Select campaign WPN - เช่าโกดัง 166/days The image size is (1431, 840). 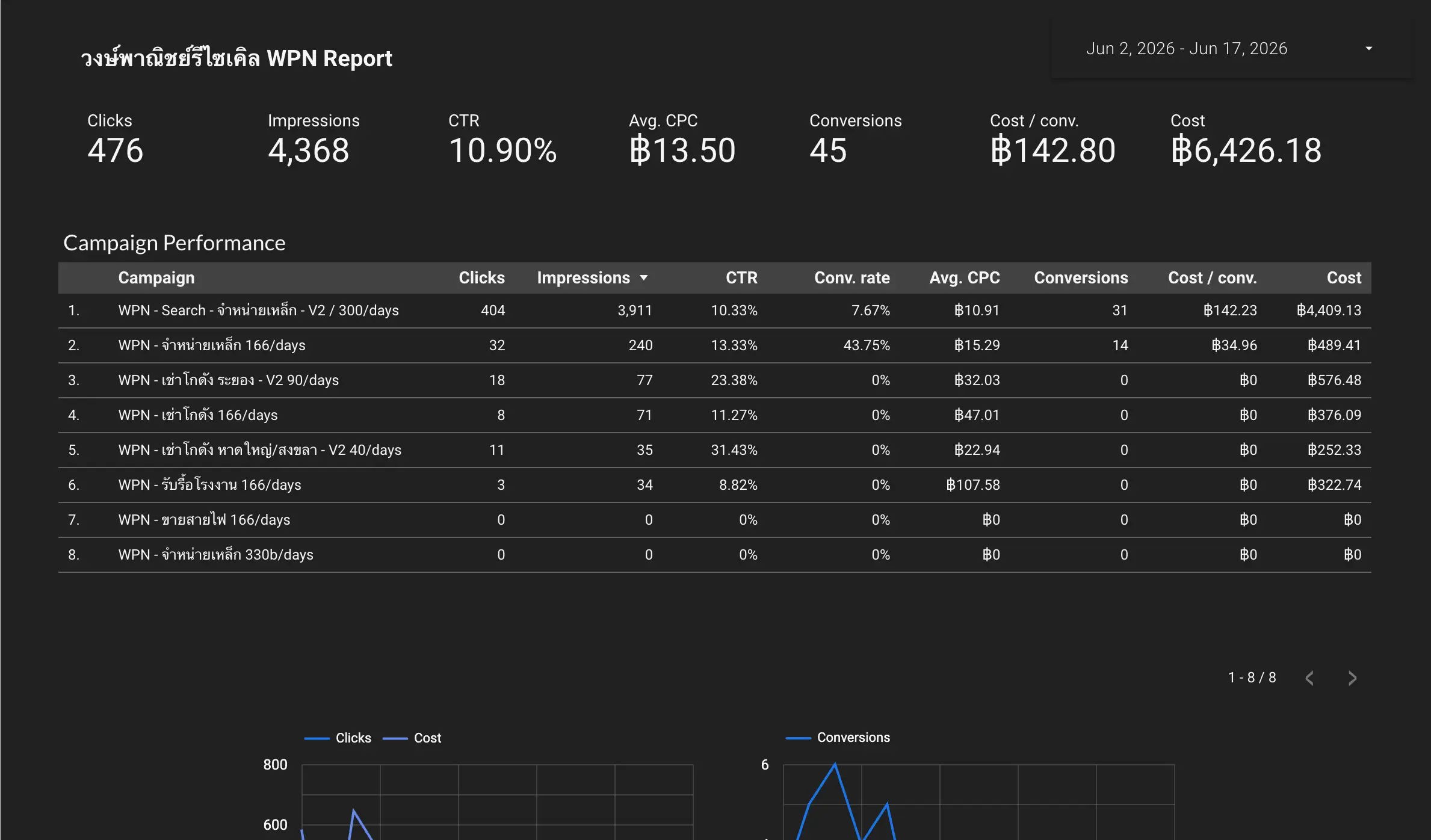click(x=198, y=415)
